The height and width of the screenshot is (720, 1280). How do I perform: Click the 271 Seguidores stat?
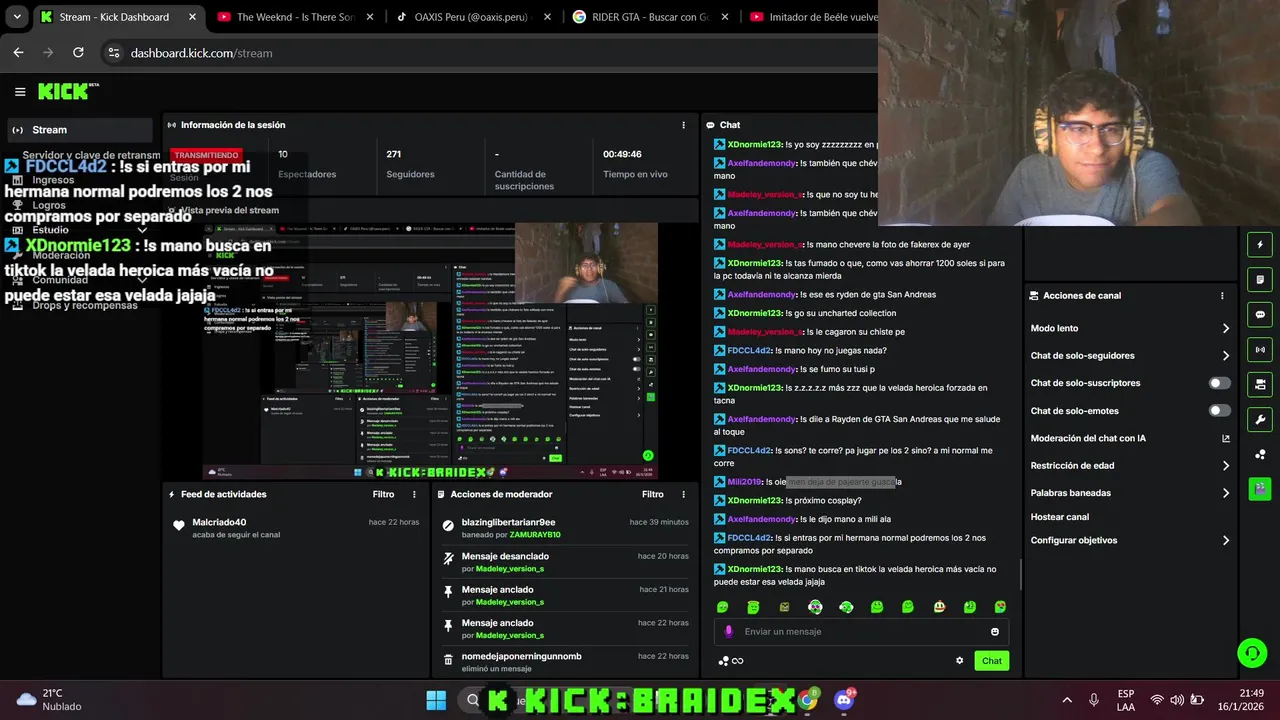click(x=410, y=164)
